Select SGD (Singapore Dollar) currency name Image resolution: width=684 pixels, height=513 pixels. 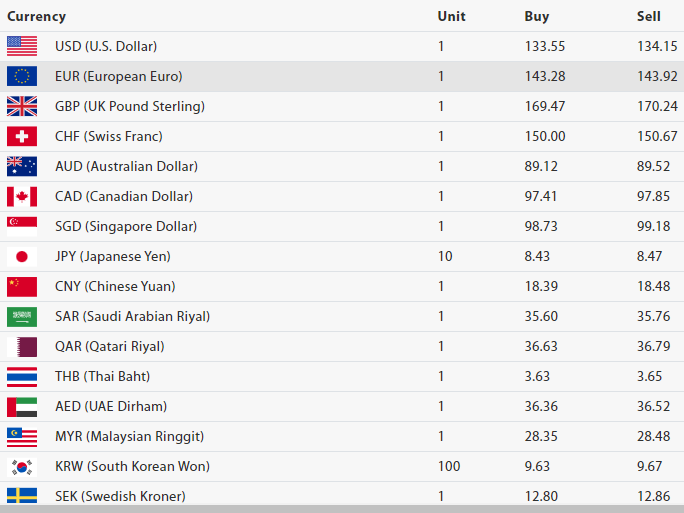126,226
